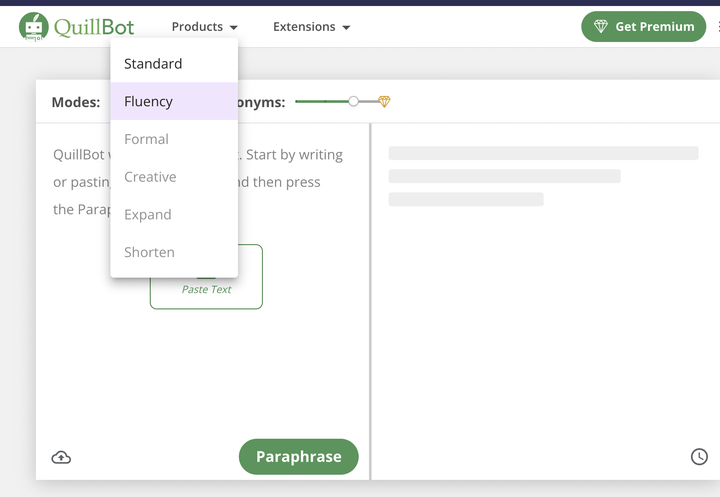Select the Formal premium mode
This screenshot has width=720, height=497.
coord(146,139)
